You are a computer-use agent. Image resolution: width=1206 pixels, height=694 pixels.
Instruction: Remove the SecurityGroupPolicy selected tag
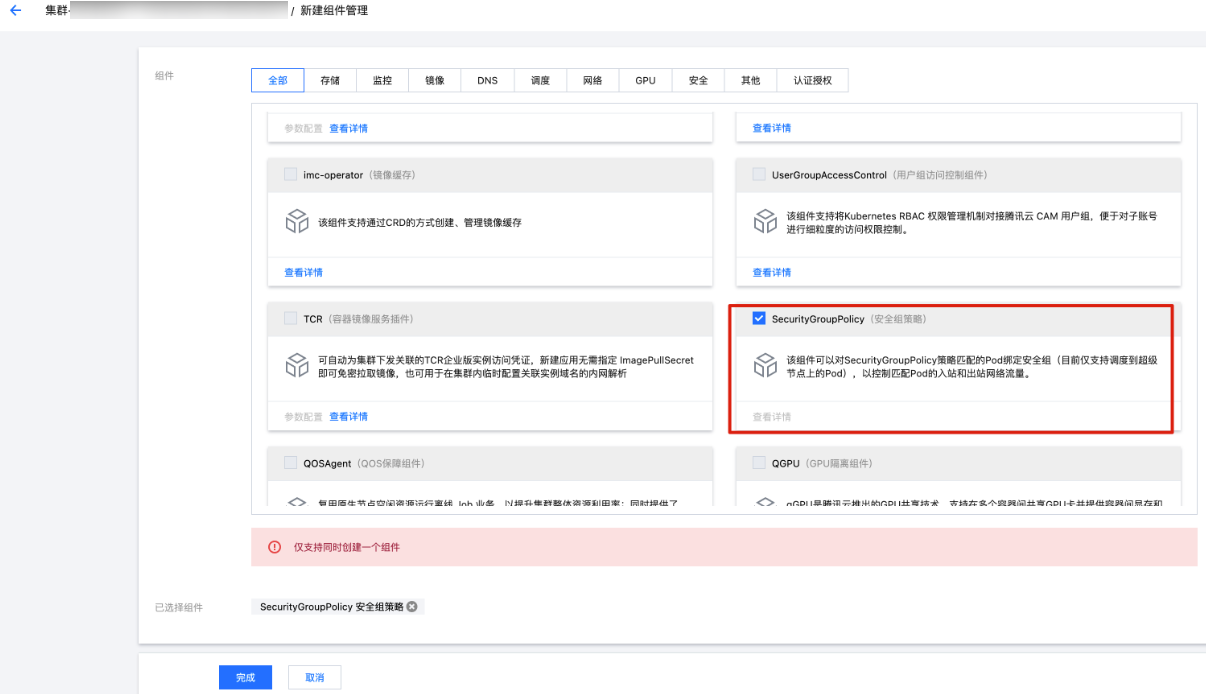[x=412, y=607]
